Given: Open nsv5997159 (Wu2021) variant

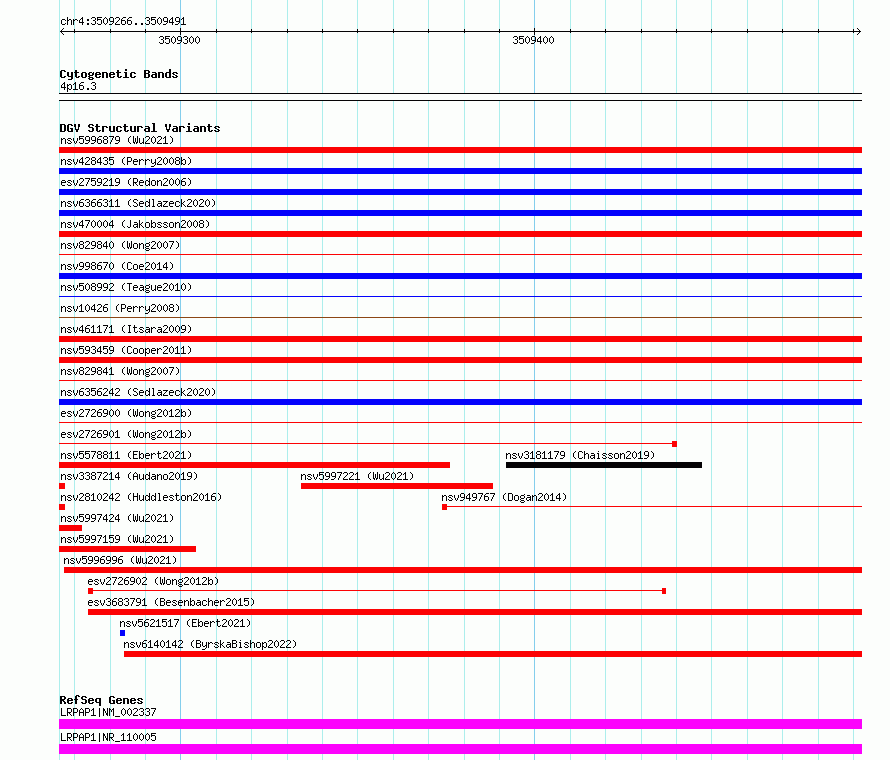Looking at the screenshot, I should point(117,539).
